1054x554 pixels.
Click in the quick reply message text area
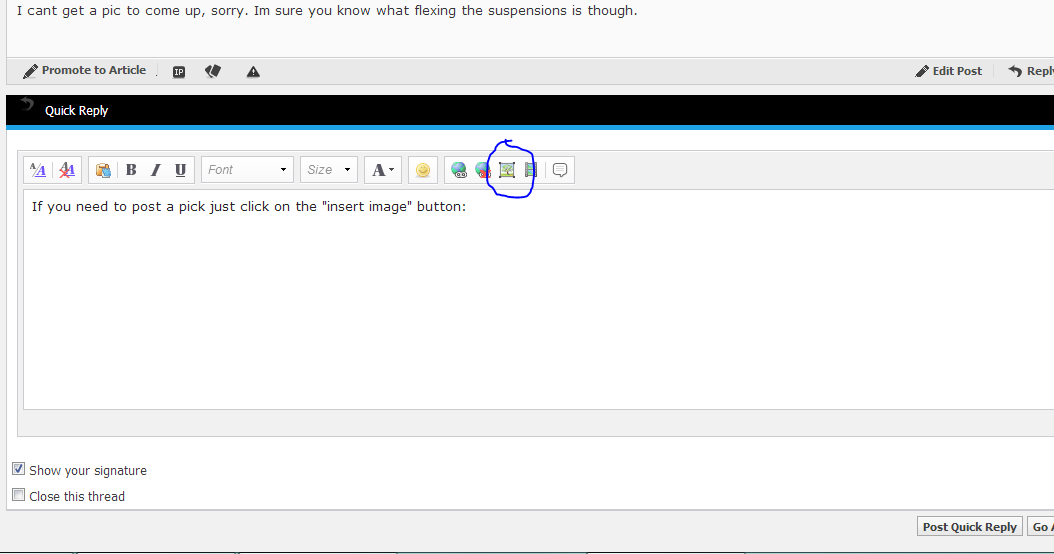coord(538,299)
